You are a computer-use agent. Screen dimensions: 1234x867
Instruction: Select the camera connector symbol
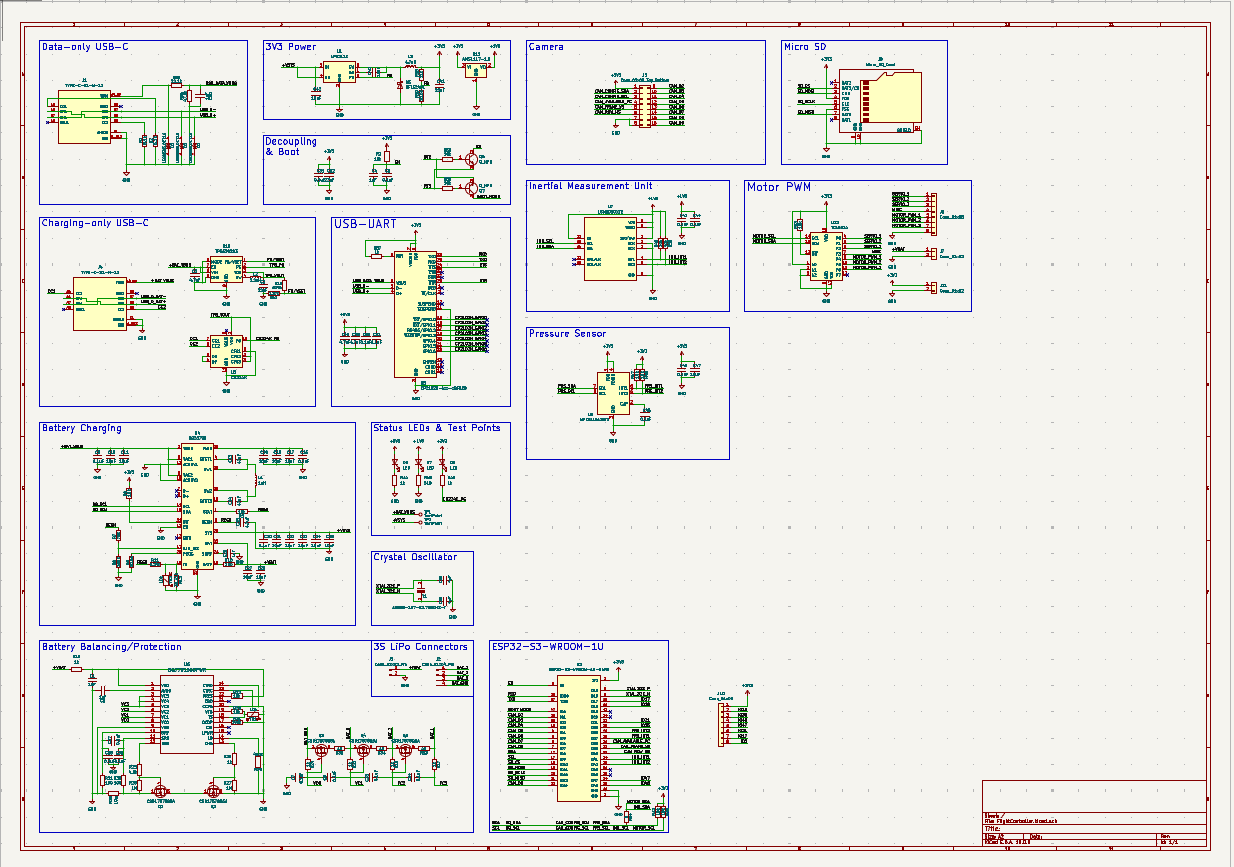646,105
